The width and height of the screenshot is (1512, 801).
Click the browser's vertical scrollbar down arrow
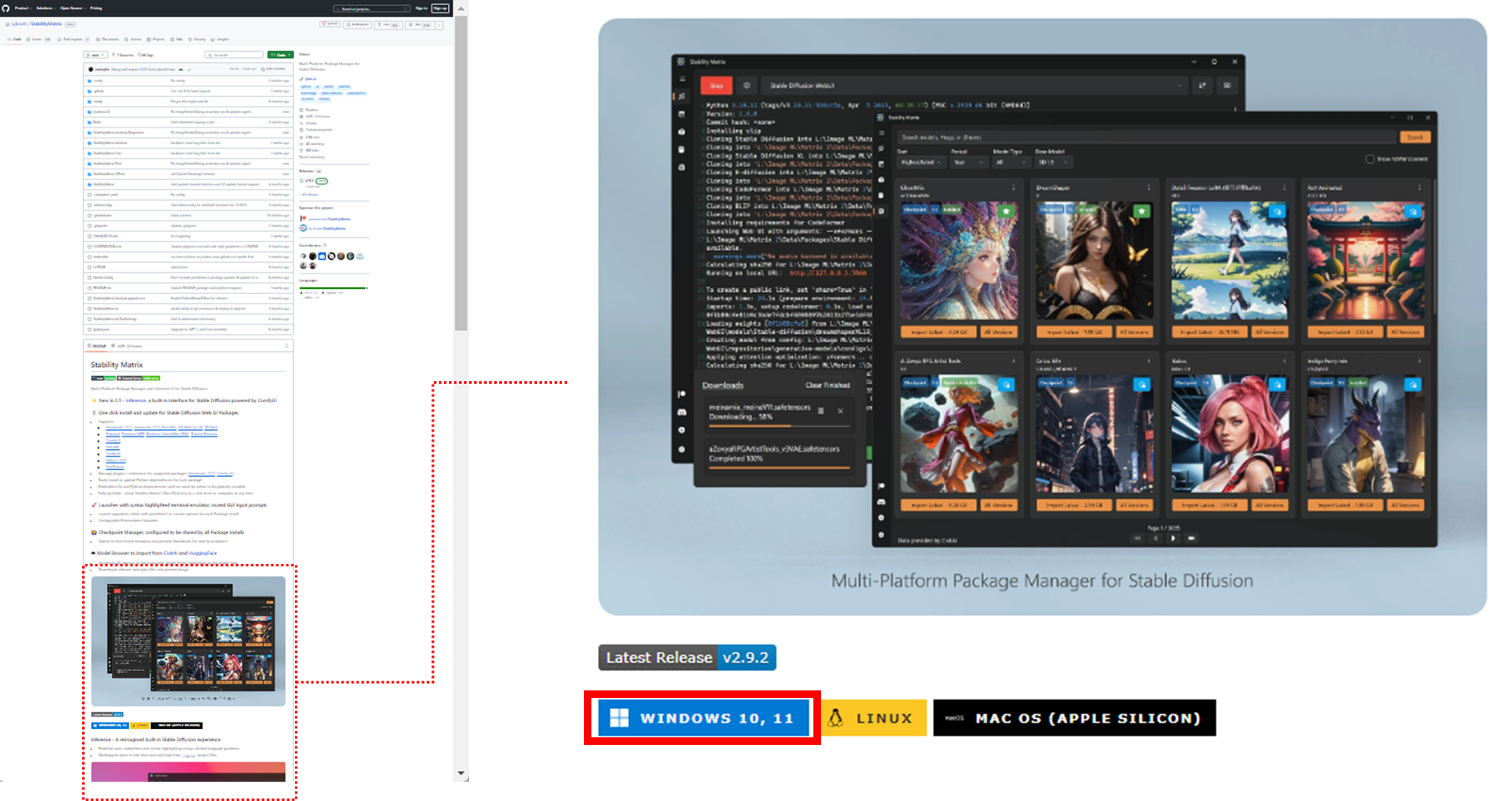(461, 773)
